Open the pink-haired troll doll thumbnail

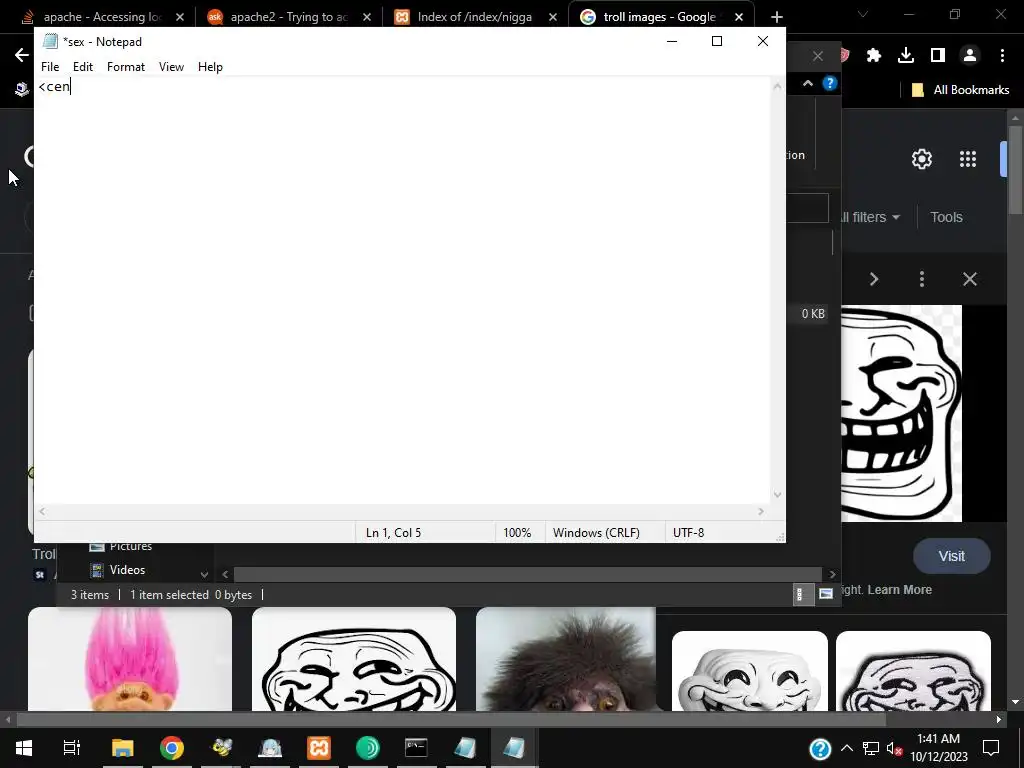pyautogui.click(x=130, y=659)
